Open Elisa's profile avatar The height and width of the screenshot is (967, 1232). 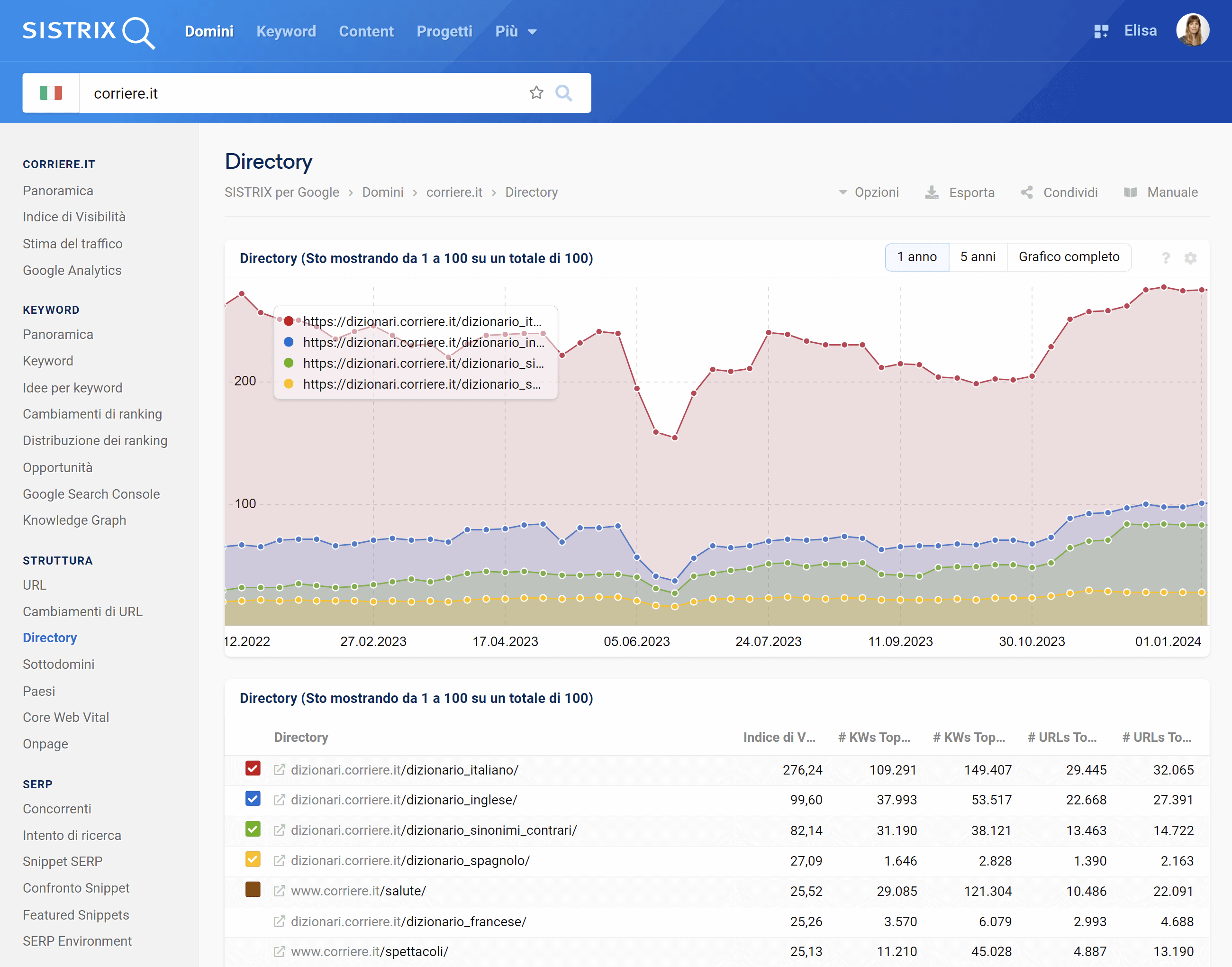pos(1192,30)
